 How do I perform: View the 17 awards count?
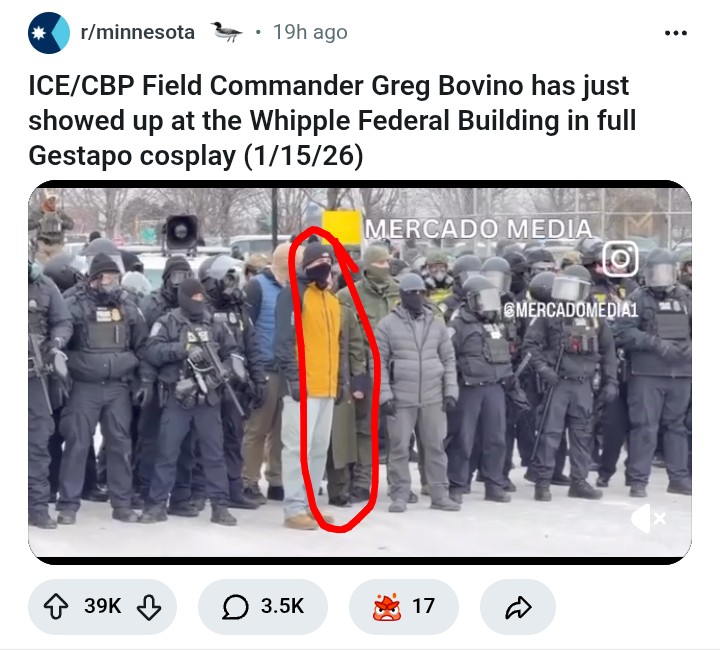(423, 606)
